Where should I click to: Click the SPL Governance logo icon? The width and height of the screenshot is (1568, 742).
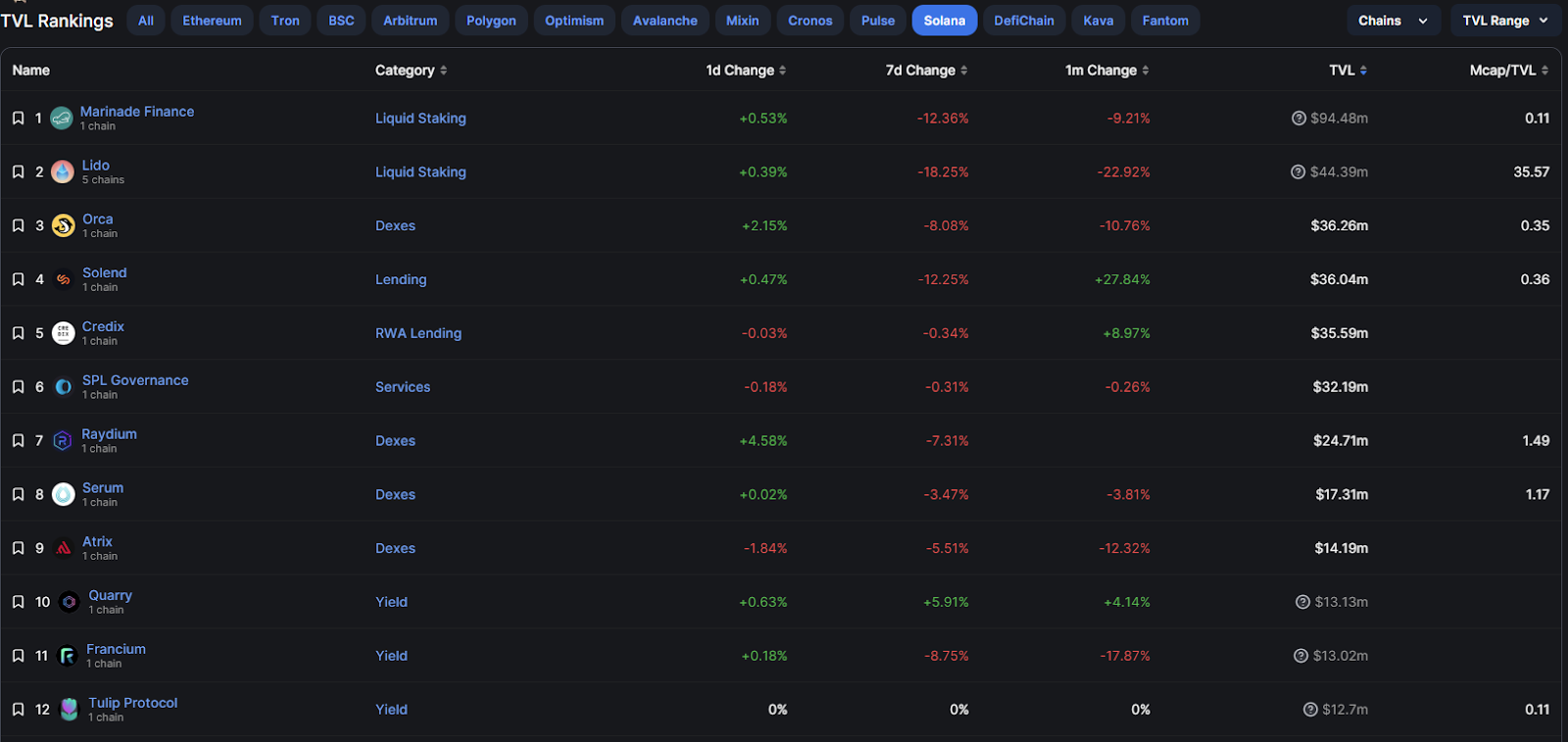tap(64, 387)
